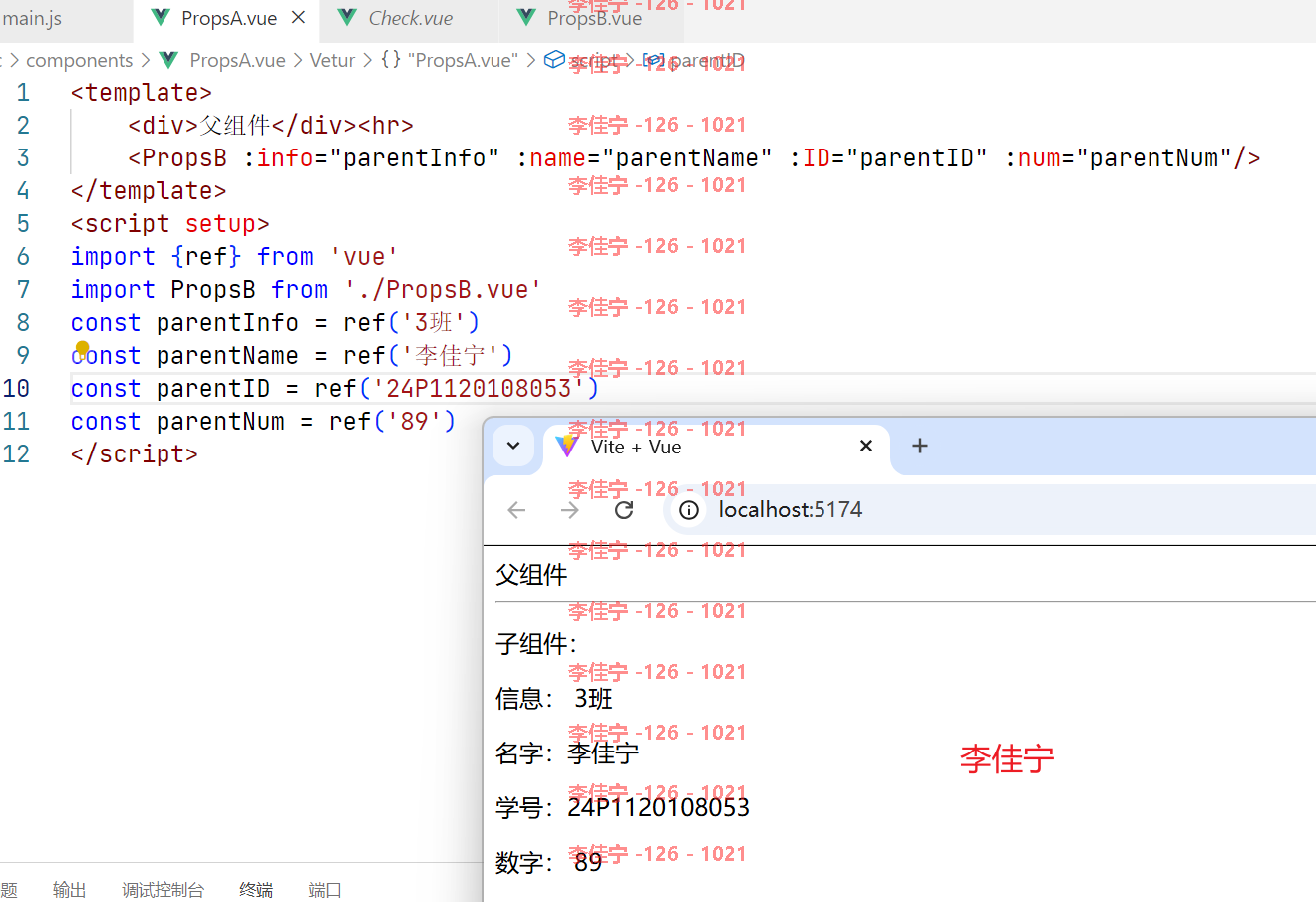Open a new browser tab with plus button

[x=920, y=446]
